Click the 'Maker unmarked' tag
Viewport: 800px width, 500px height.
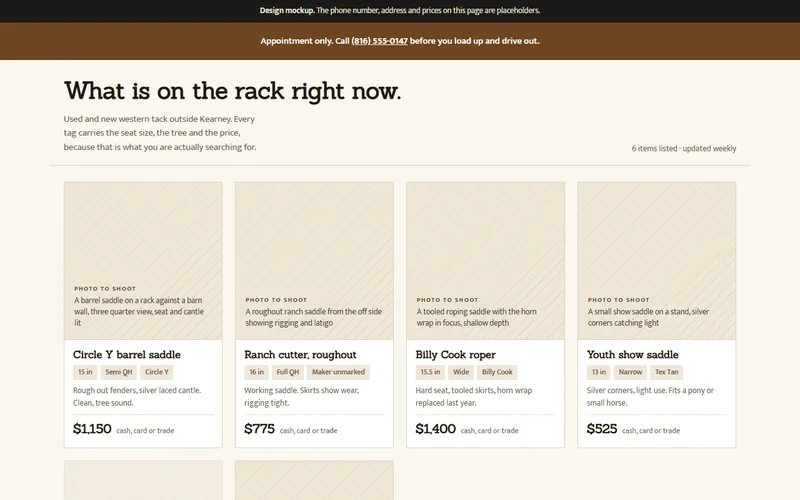(338, 372)
